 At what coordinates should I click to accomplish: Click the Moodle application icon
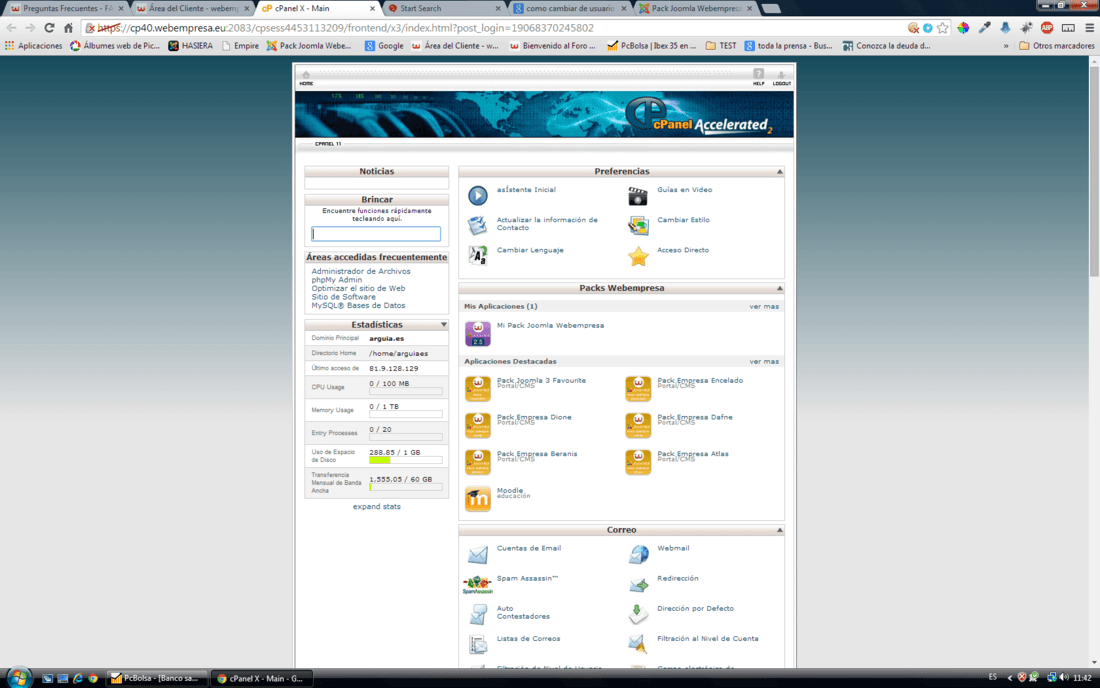click(478, 499)
